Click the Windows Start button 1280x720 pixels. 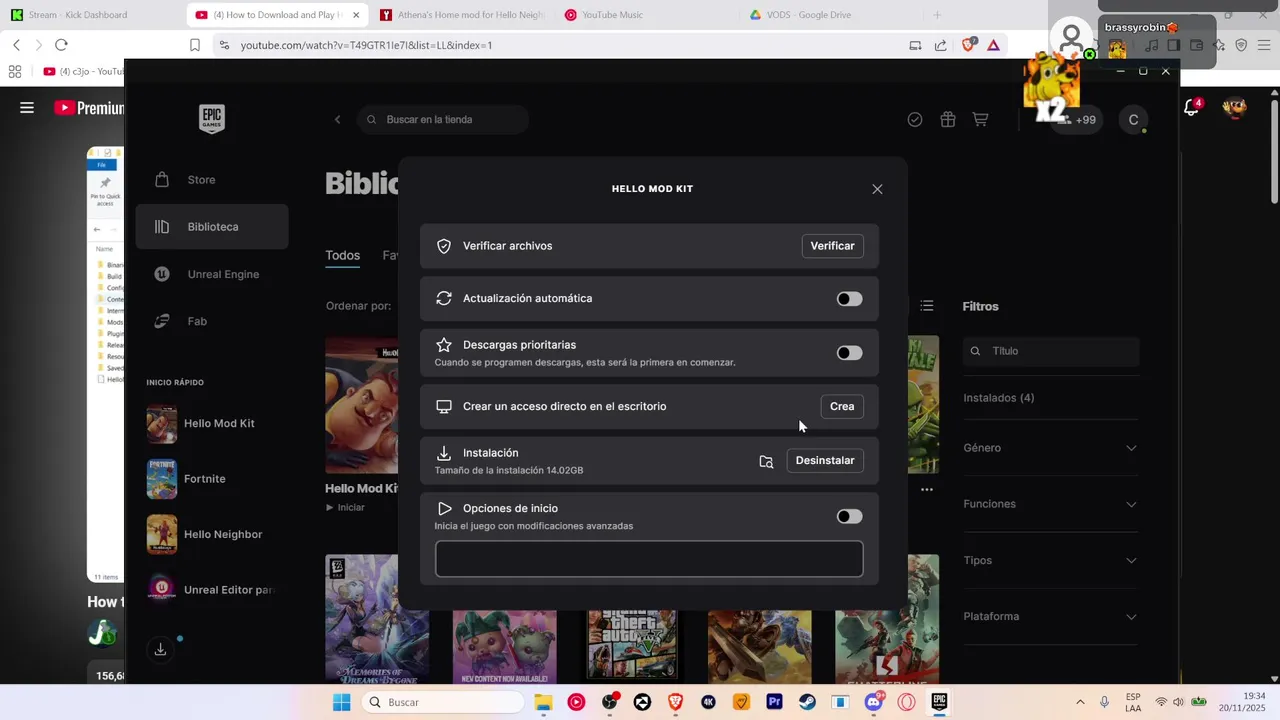pos(342,702)
